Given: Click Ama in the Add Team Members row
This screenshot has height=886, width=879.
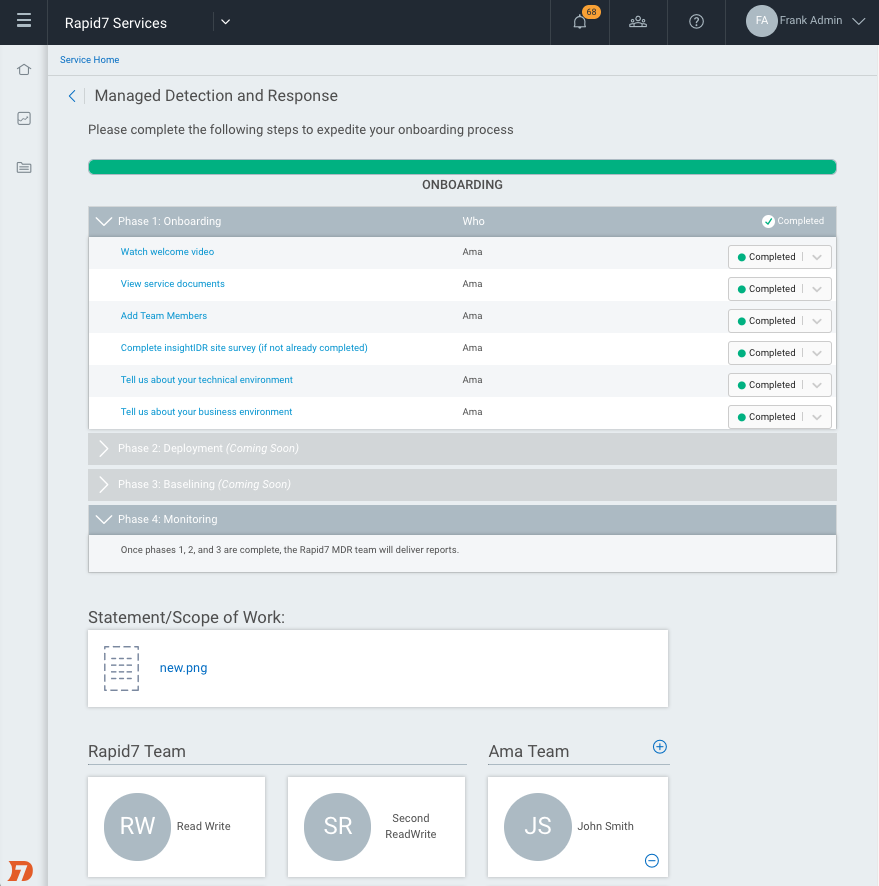Looking at the screenshot, I should pyautogui.click(x=472, y=316).
